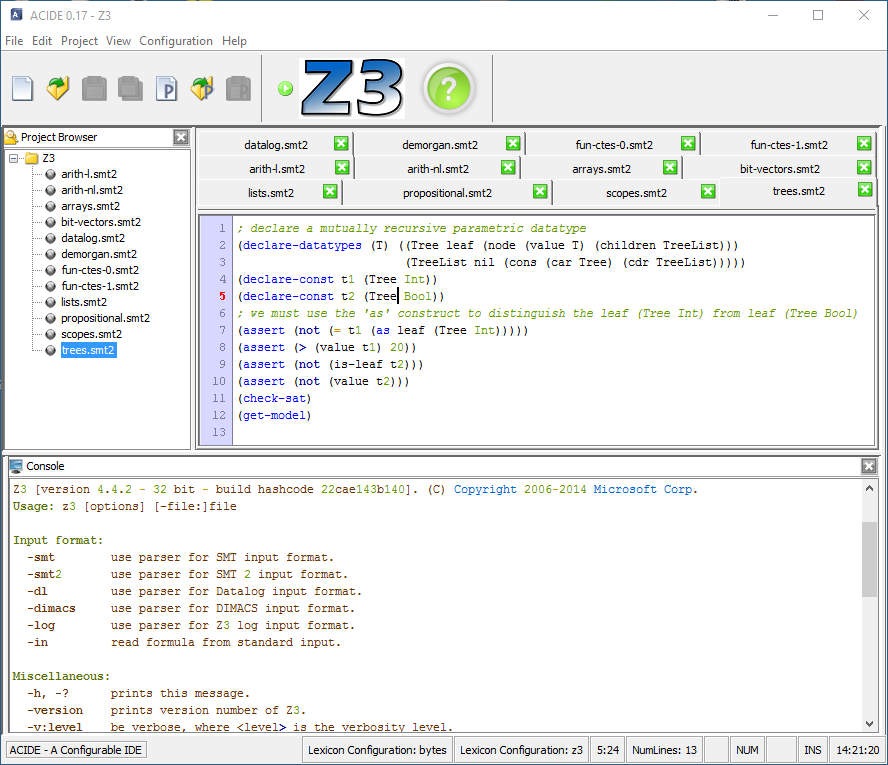Switch to the demorgan.smt2 tab
Image resolution: width=888 pixels, height=765 pixels.
click(439, 145)
